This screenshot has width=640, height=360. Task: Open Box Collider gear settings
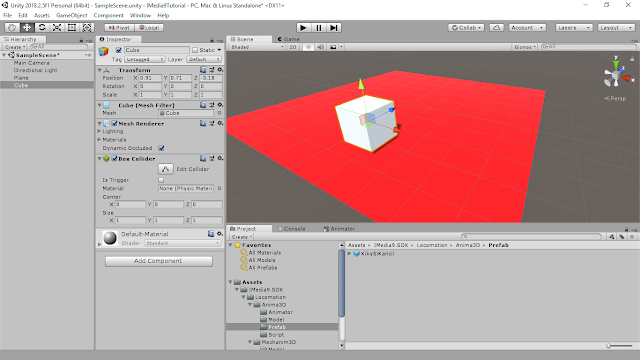[220, 158]
